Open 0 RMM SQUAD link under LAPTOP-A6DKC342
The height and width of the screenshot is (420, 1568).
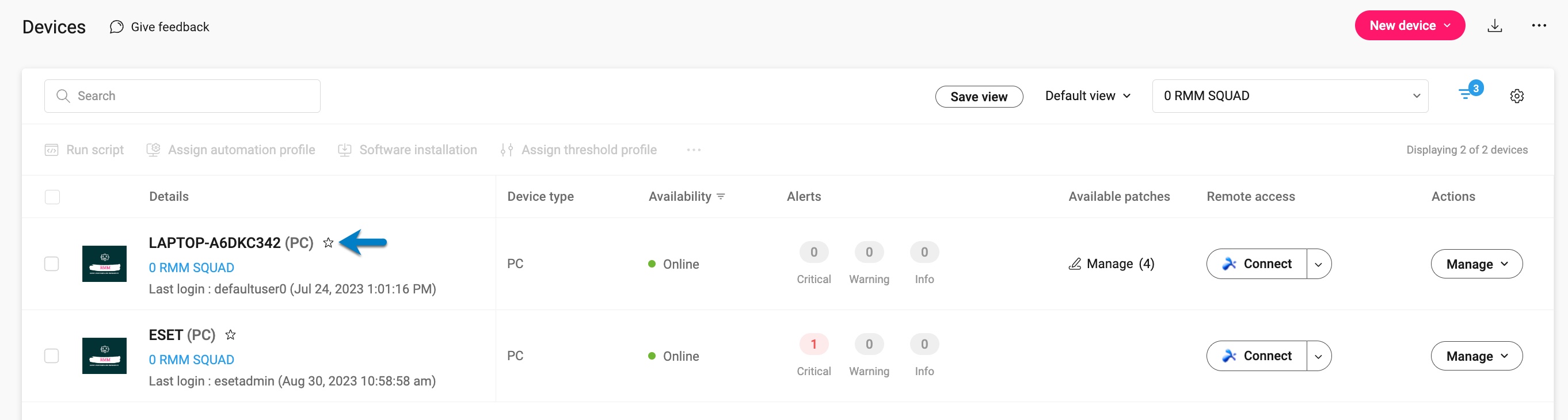point(191,268)
